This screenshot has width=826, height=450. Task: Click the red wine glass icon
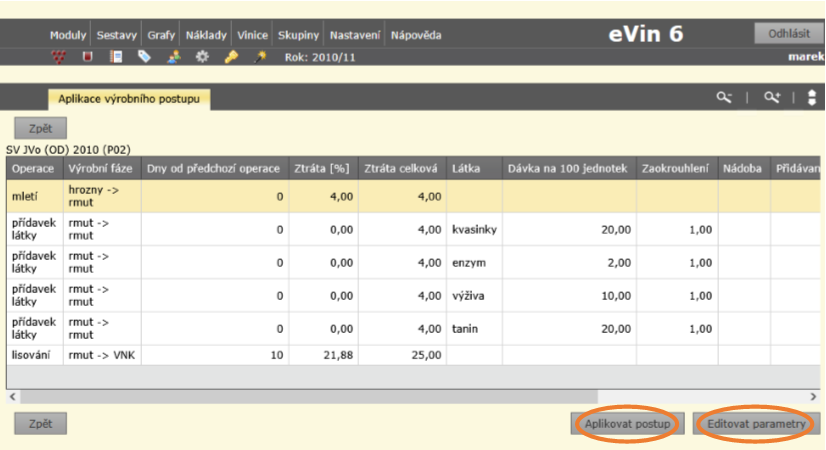(x=88, y=57)
